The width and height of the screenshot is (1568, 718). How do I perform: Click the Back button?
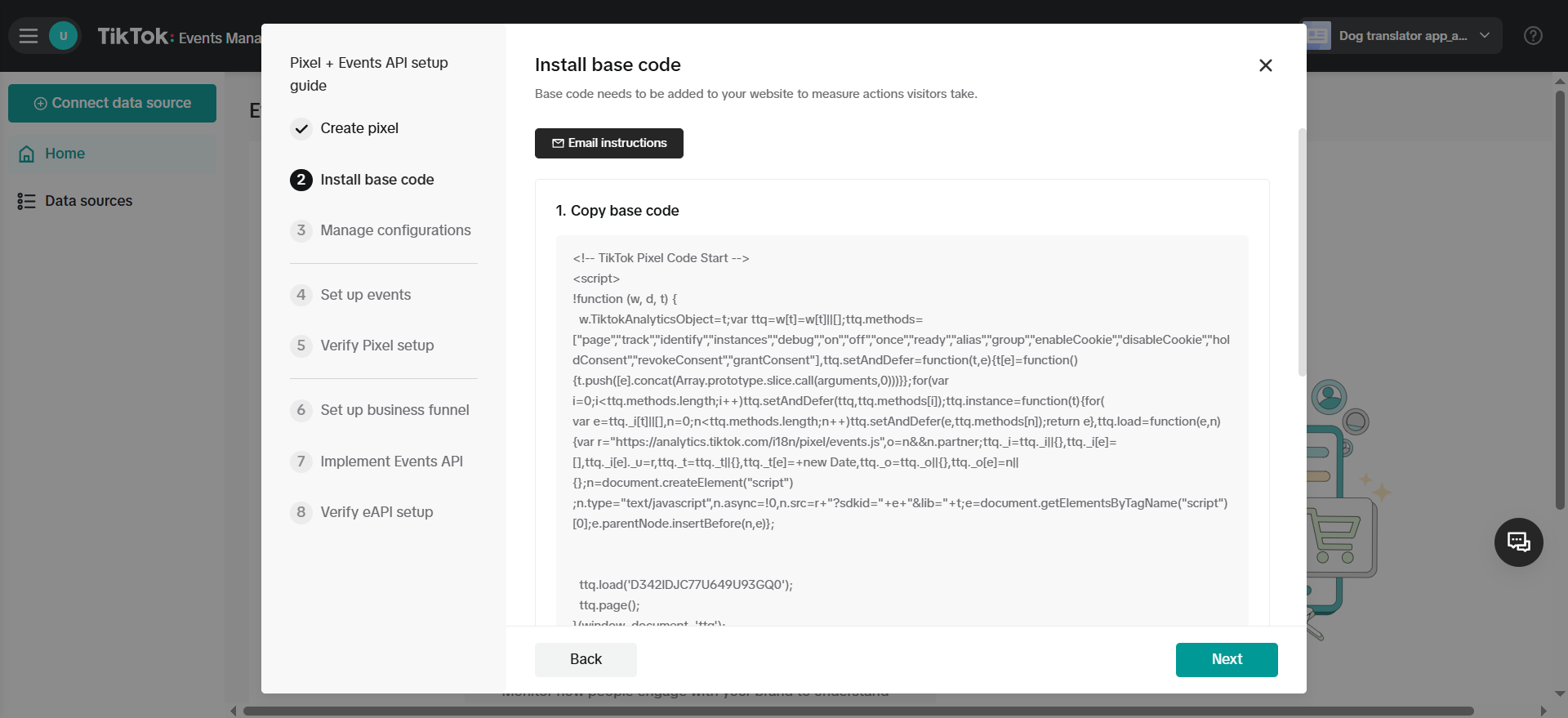point(586,659)
